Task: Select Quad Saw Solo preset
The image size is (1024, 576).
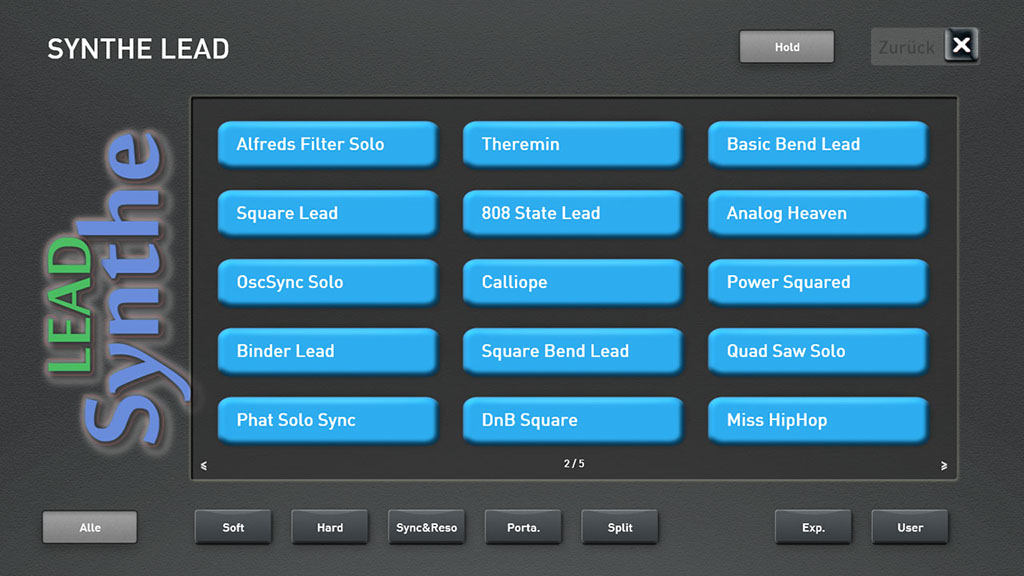Action: pyautogui.click(x=817, y=351)
